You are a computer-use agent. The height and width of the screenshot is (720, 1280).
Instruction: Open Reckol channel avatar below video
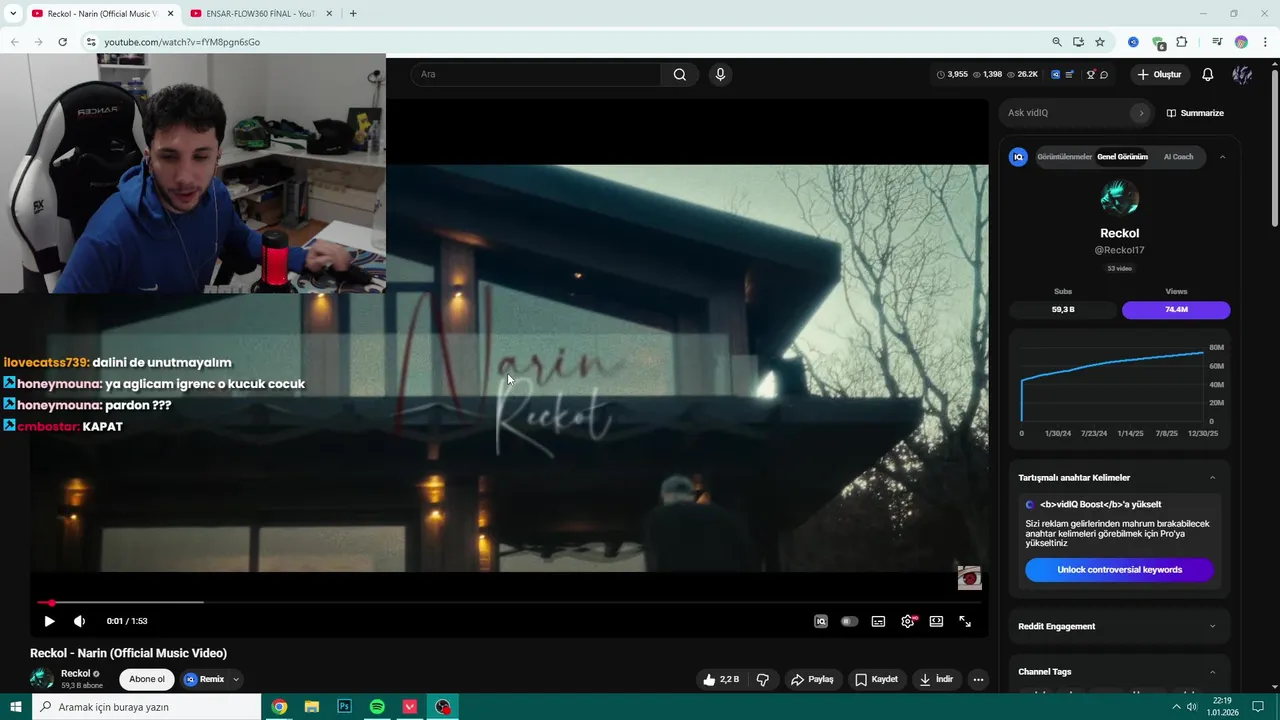pos(42,679)
